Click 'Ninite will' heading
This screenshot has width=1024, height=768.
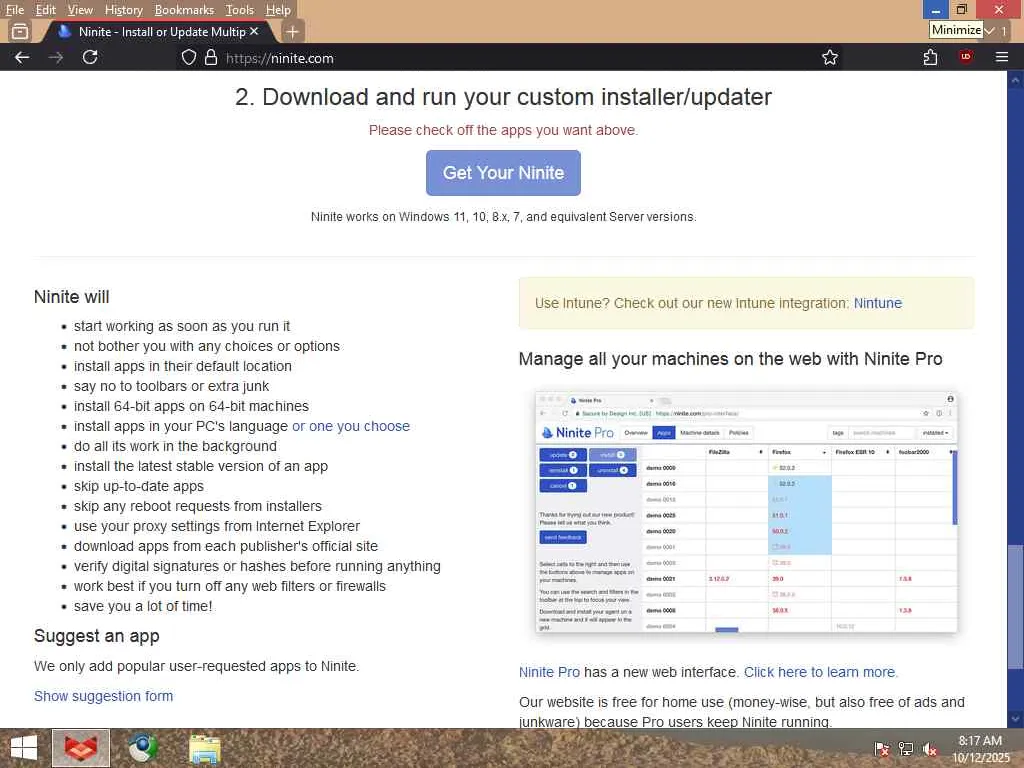pos(72,297)
